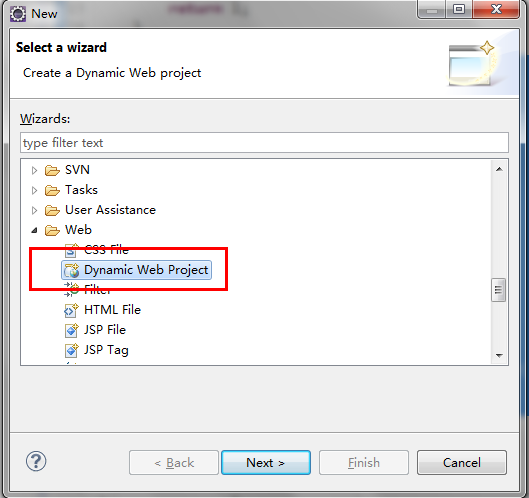Focus the type filter text field
The width and height of the screenshot is (529, 498).
pyautogui.click(x=264, y=143)
